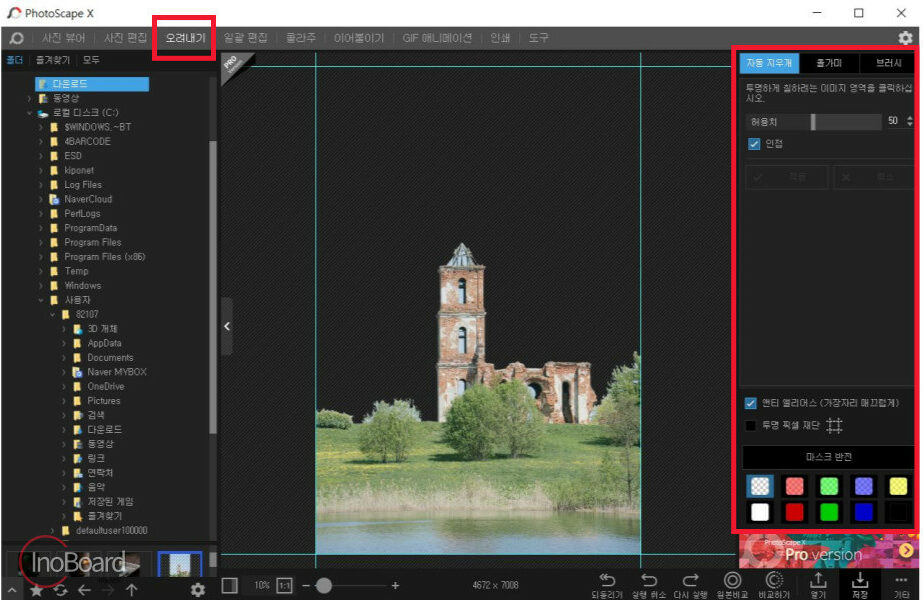
Task: Click the favorites star icon
Action: click(37, 590)
